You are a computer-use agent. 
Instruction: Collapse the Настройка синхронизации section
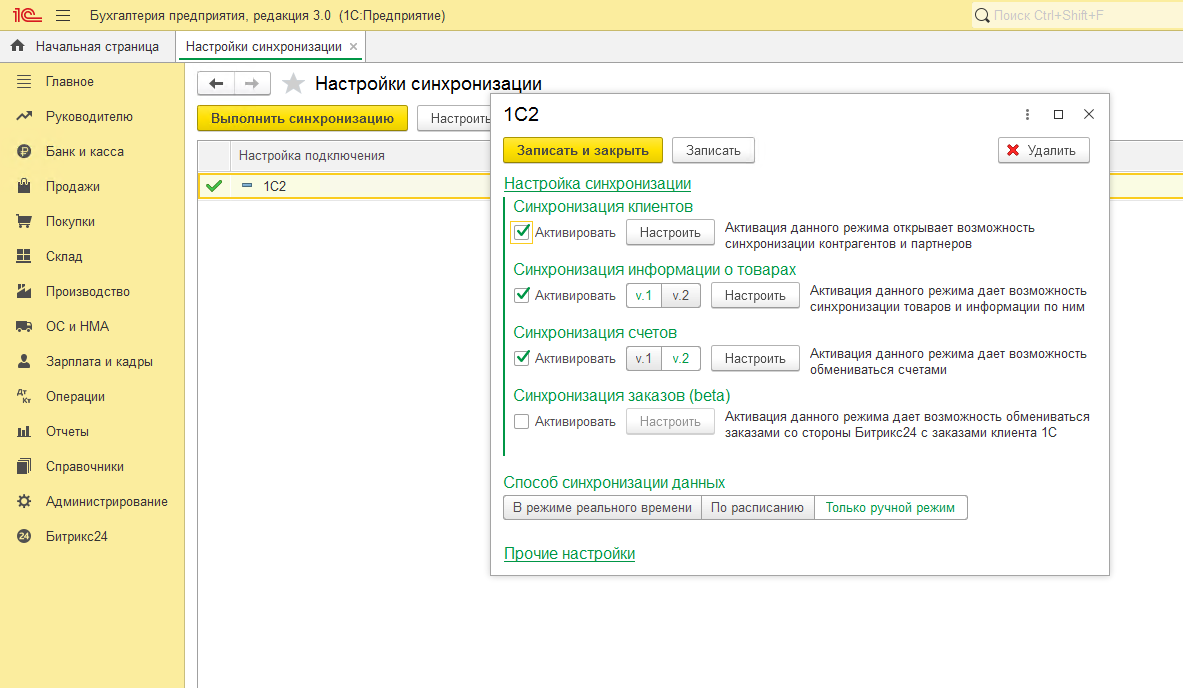click(597, 184)
